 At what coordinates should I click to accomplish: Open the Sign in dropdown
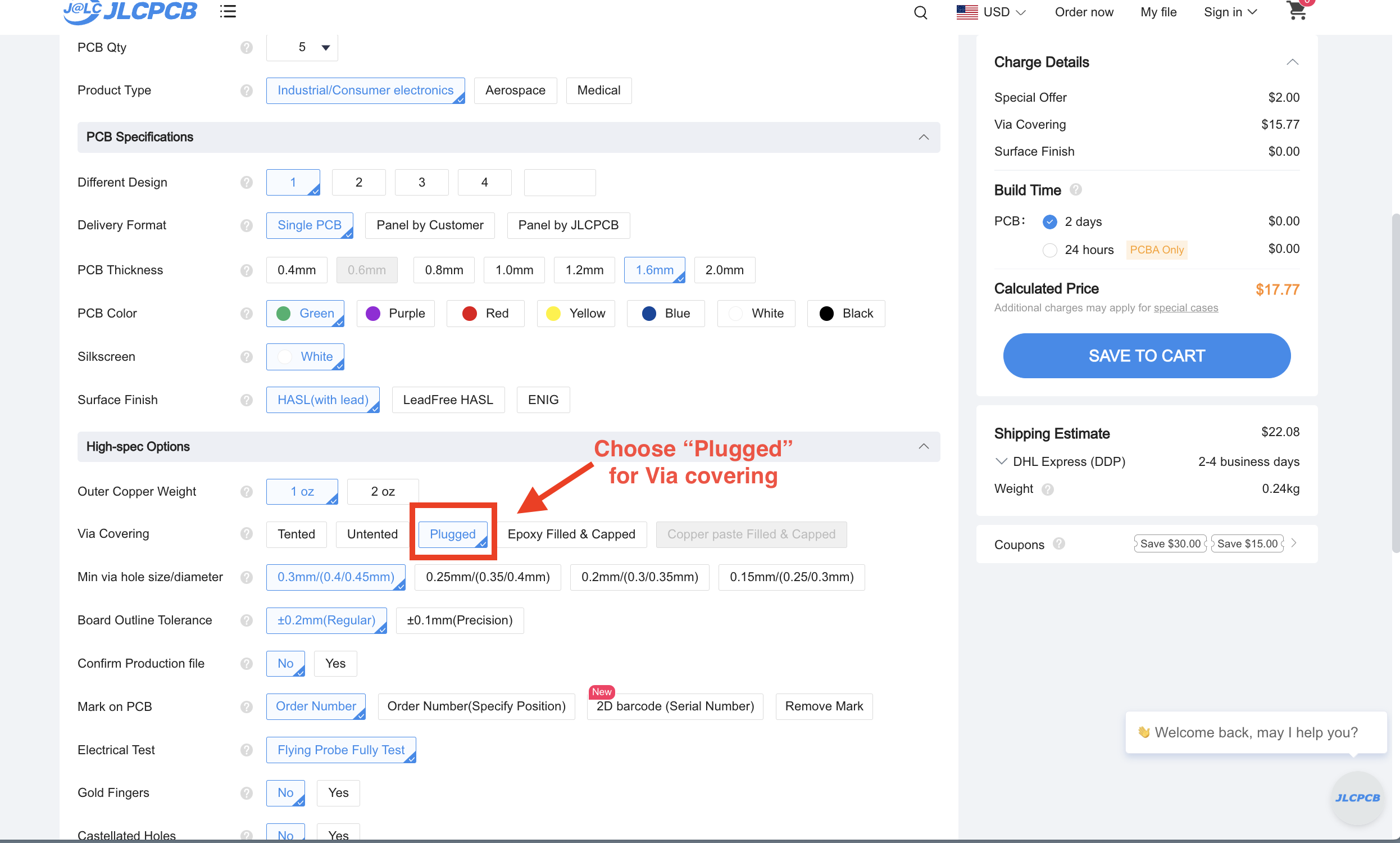coord(1230,12)
